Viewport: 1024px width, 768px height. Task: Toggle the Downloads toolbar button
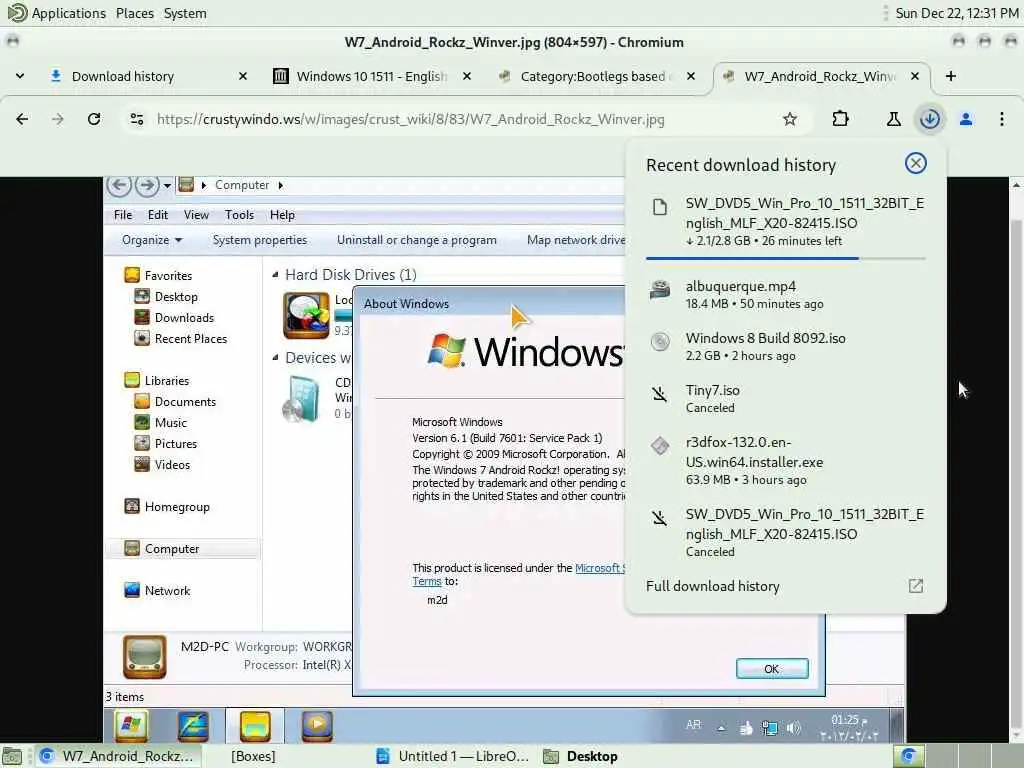pos(929,119)
